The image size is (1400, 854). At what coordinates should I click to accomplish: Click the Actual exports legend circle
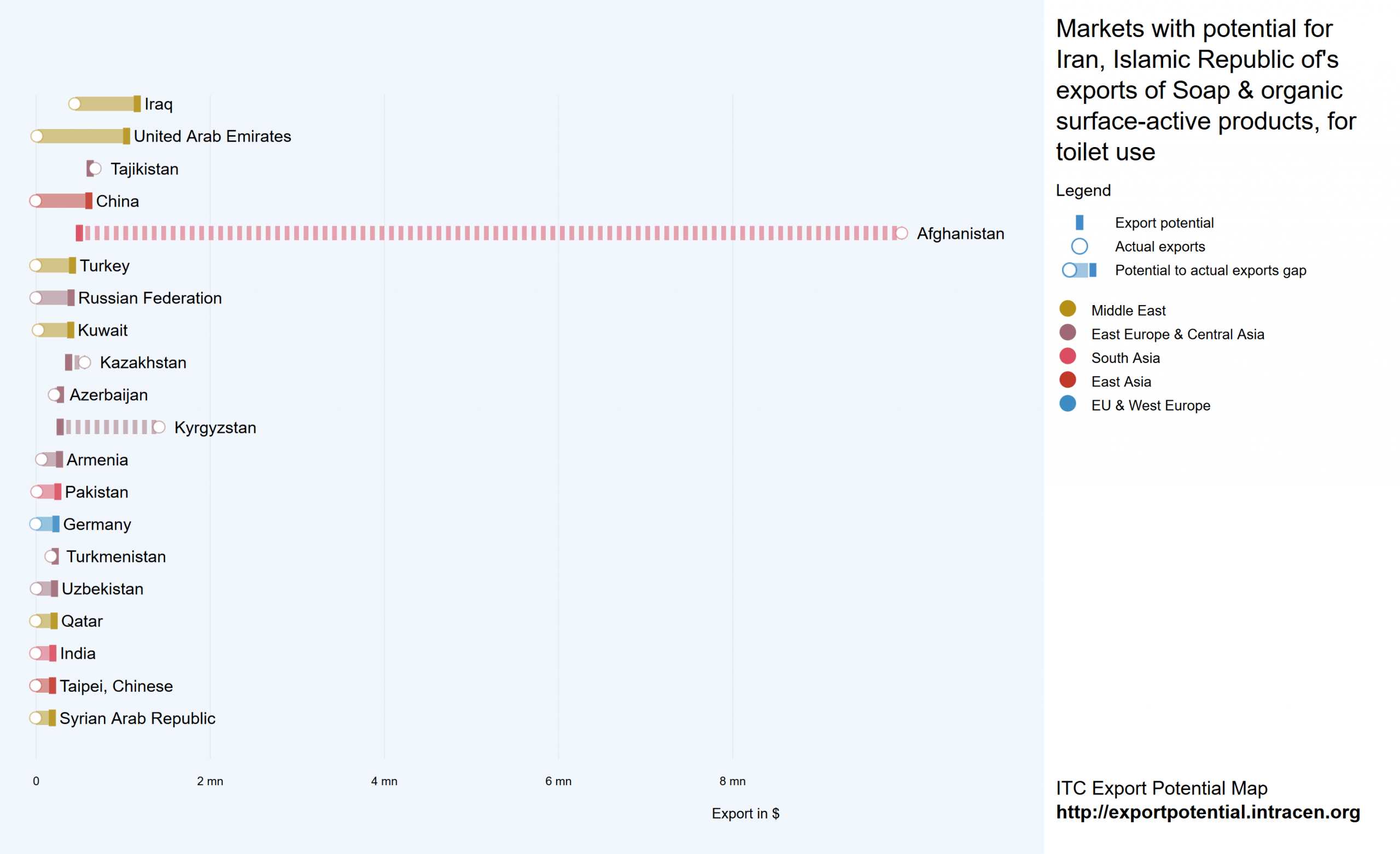click(x=1079, y=247)
